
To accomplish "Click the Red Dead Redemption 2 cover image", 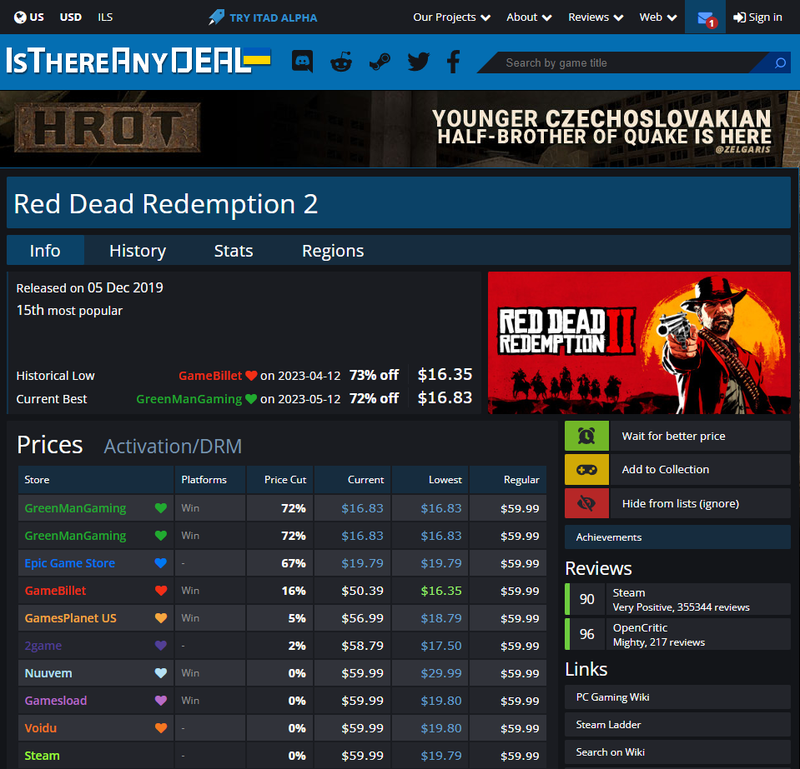I will tap(639, 342).
